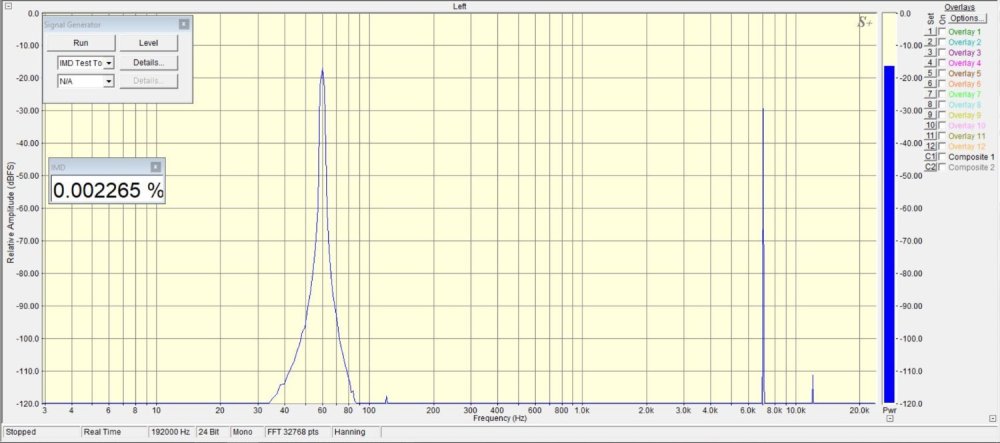Expand the N/A dropdown list
Screen dimensions: 1000x443
108,80
